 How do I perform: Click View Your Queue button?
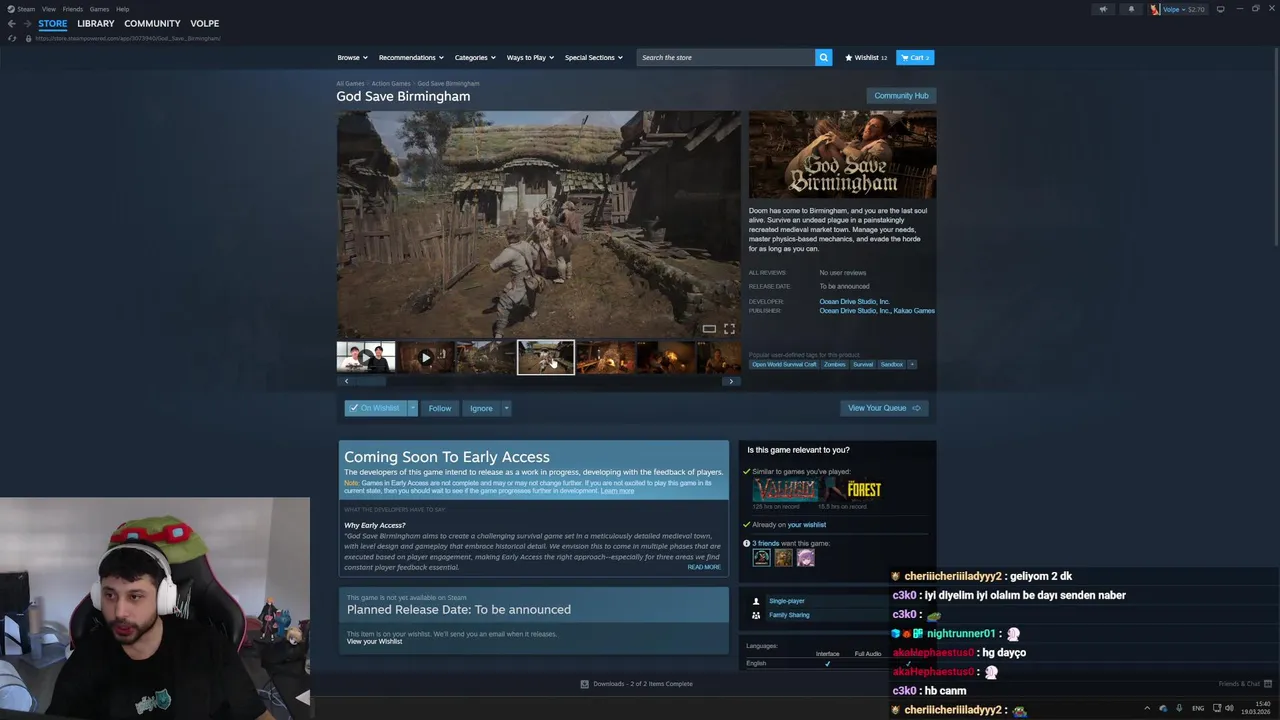(884, 408)
